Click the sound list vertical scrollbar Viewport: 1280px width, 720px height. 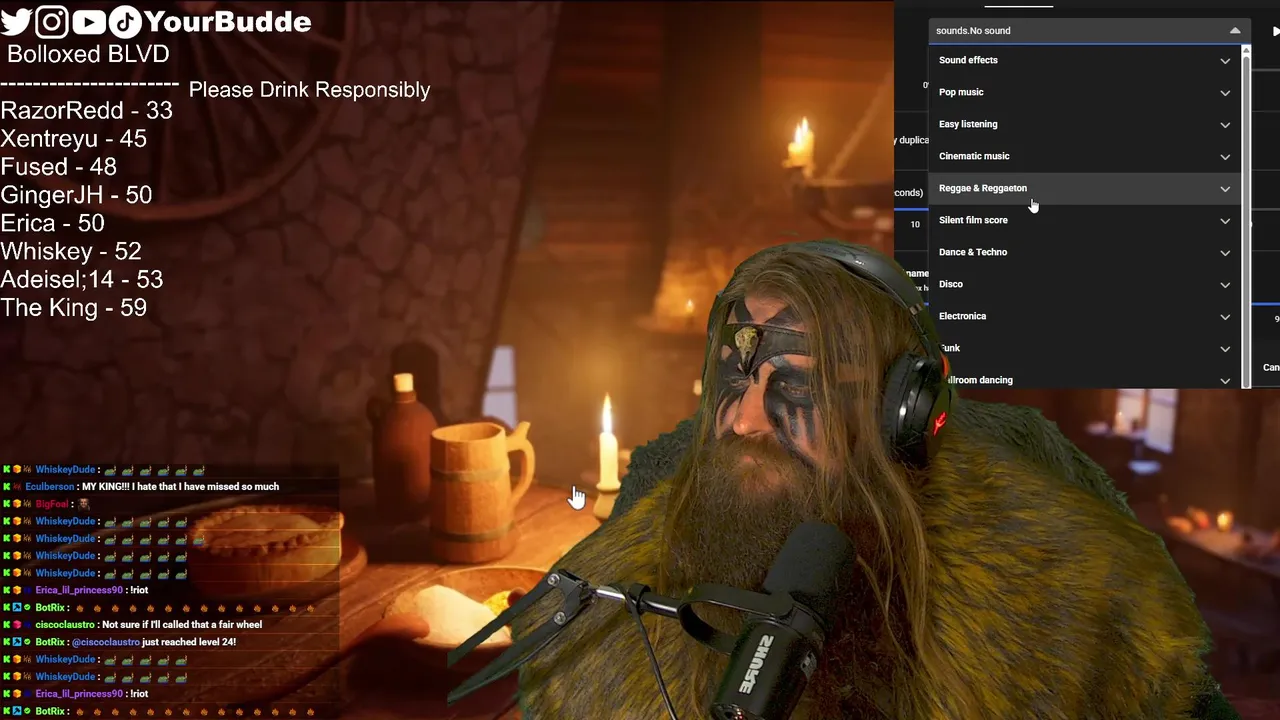click(x=1246, y=215)
